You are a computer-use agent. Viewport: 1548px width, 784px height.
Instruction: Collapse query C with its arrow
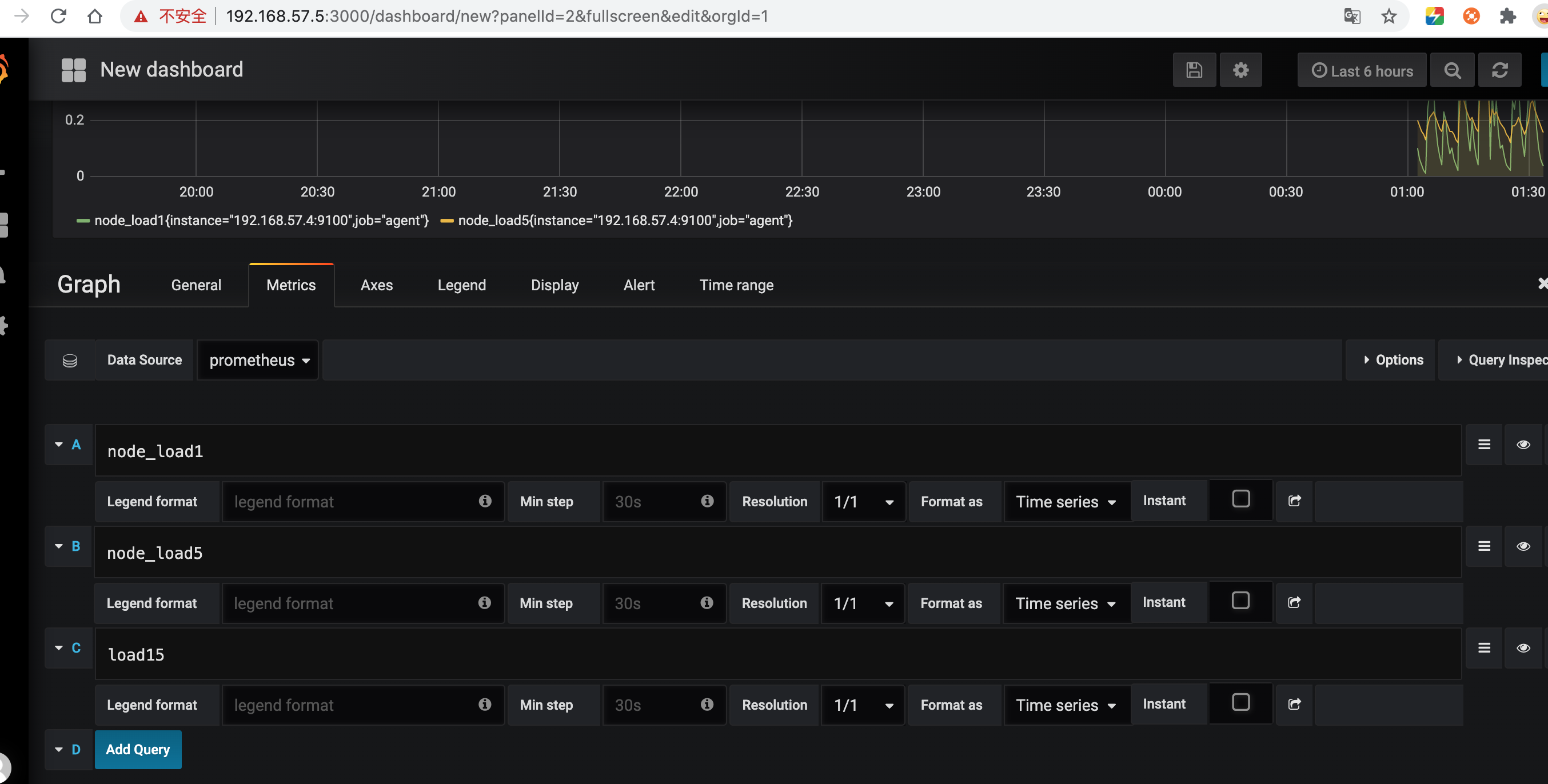click(58, 647)
